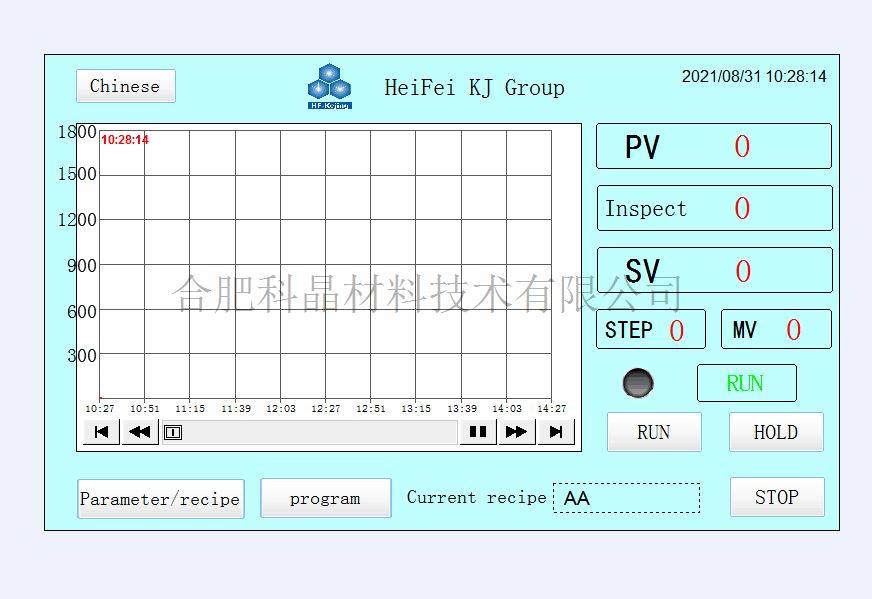Open the program page
This screenshot has height=599, width=872.
click(x=325, y=498)
